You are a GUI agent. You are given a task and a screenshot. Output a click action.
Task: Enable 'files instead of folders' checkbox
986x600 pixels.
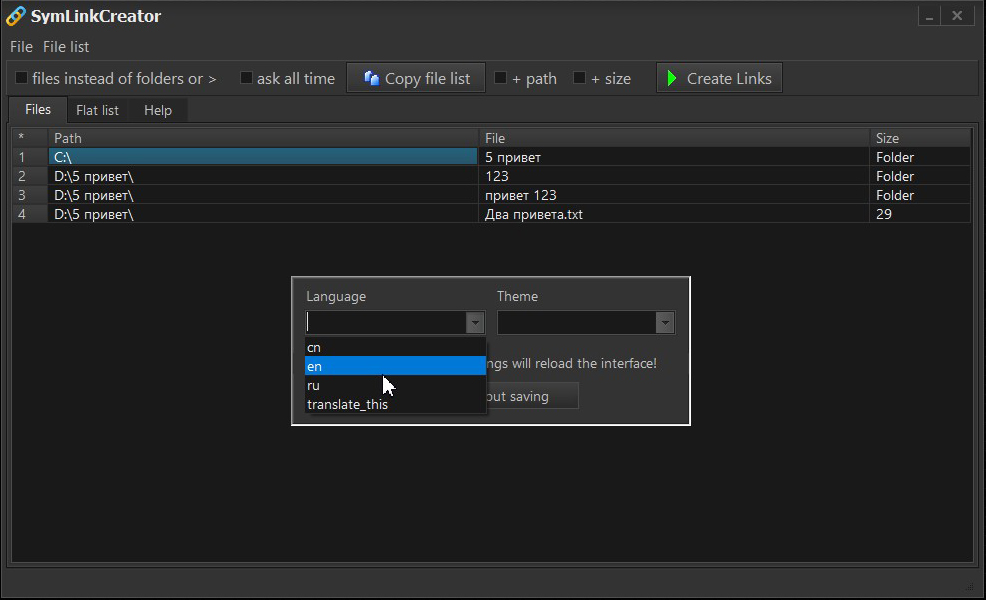coord(21,77)
